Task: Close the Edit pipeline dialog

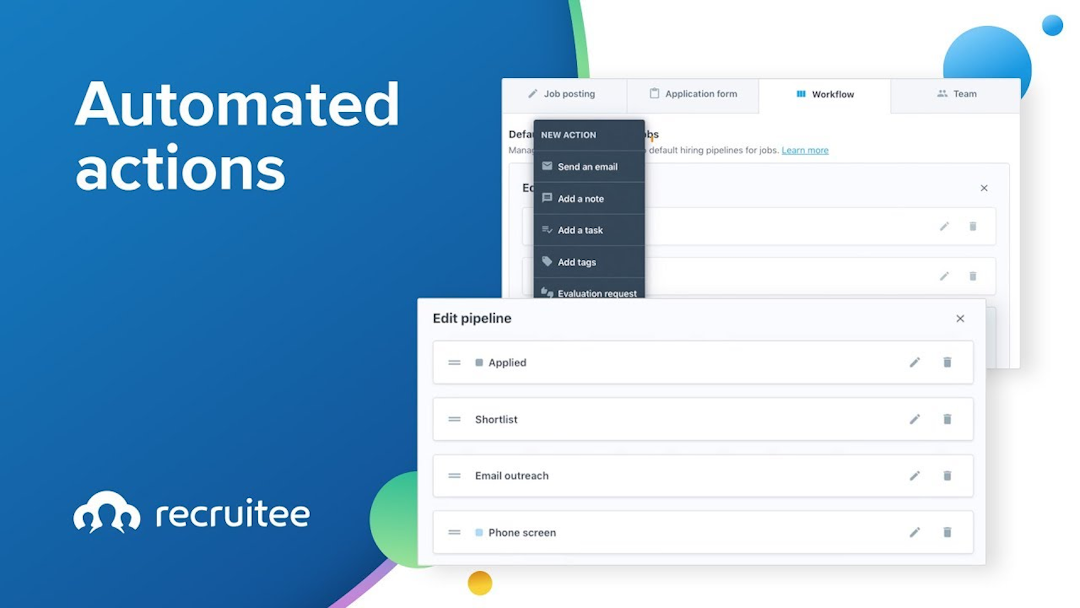Action: point(960,318)
